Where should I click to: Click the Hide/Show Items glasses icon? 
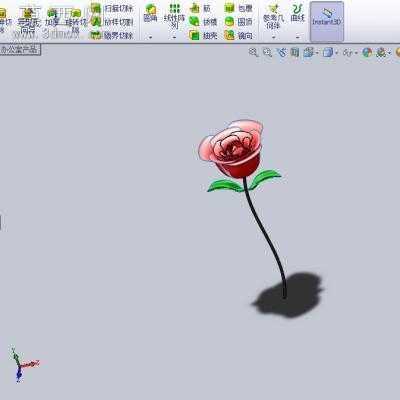[x=348, y=52]
